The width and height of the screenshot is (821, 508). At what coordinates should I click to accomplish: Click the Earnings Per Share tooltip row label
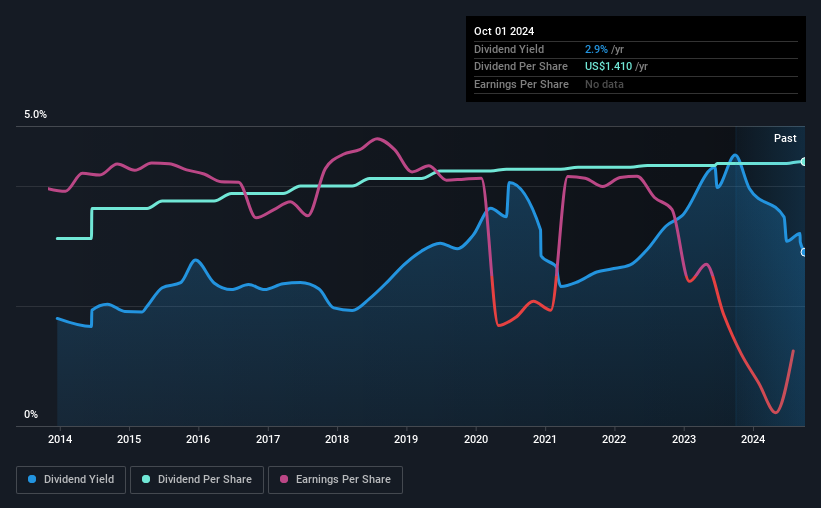521,84
